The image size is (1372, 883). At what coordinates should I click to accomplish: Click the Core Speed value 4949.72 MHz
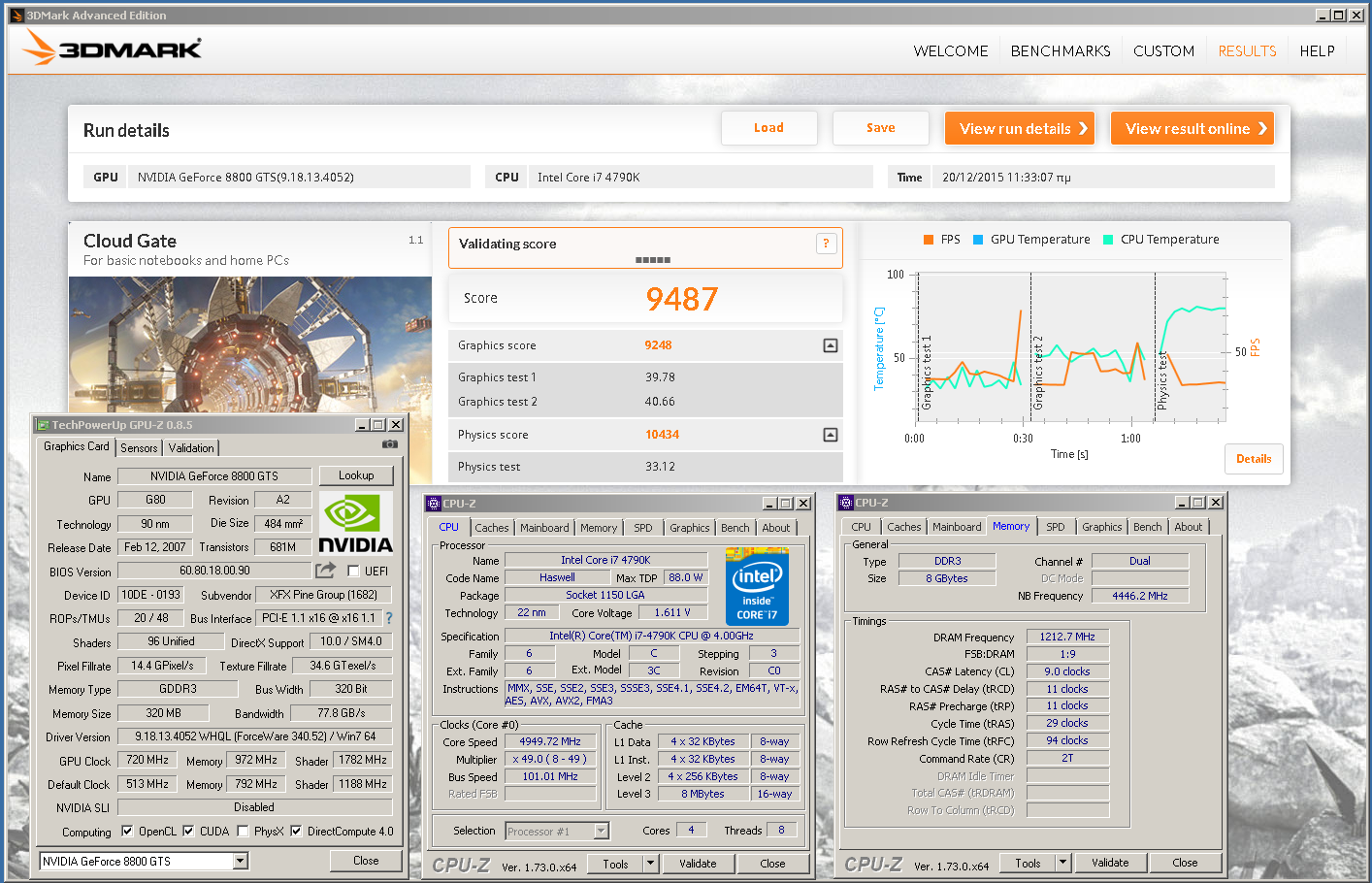(550, 741)
